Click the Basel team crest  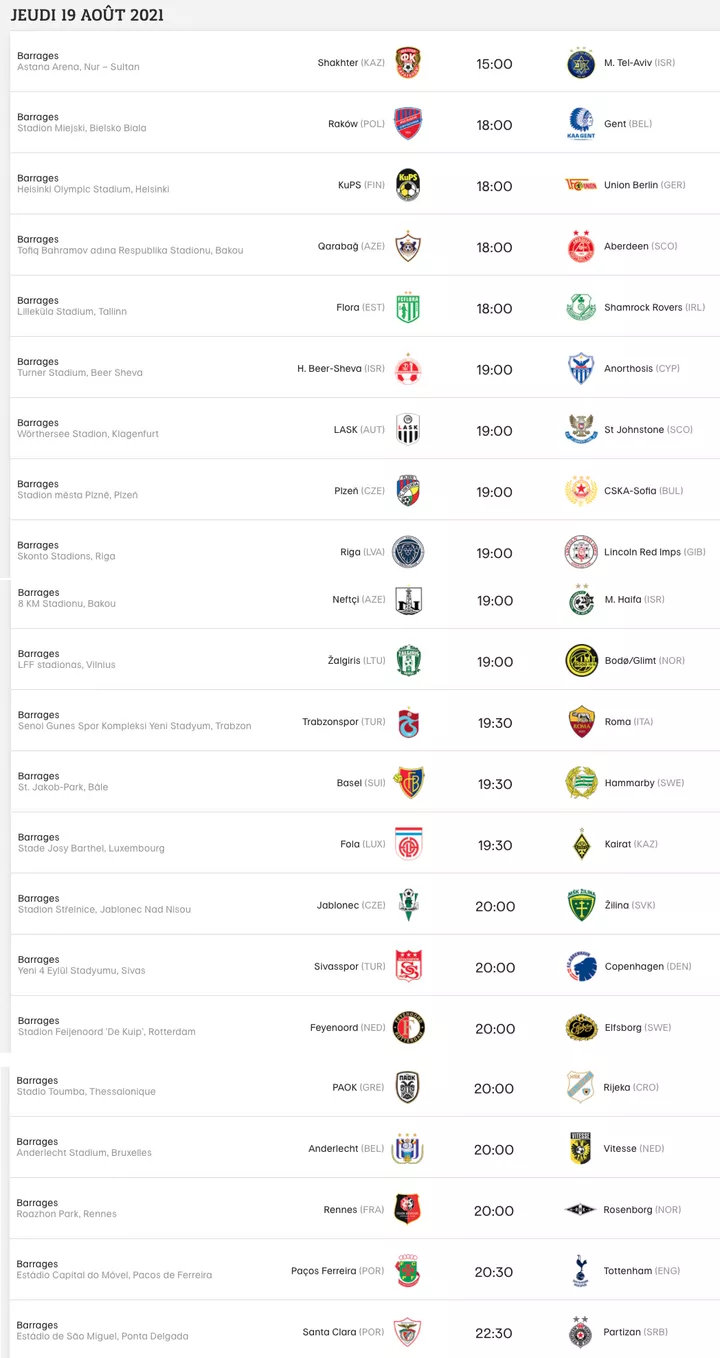click(407, 782)
